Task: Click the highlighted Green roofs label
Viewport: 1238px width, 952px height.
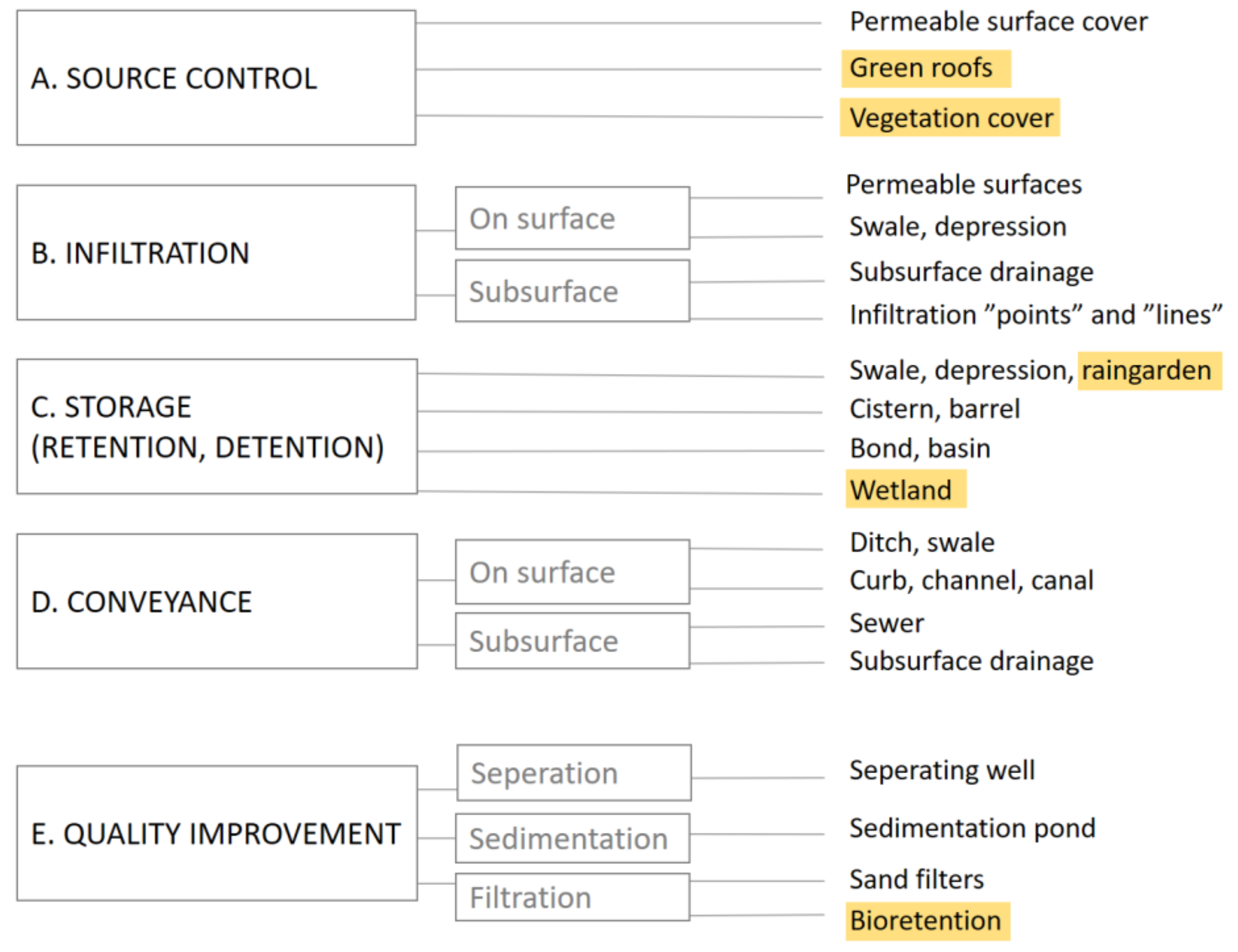Action: [x=926, y=68]
